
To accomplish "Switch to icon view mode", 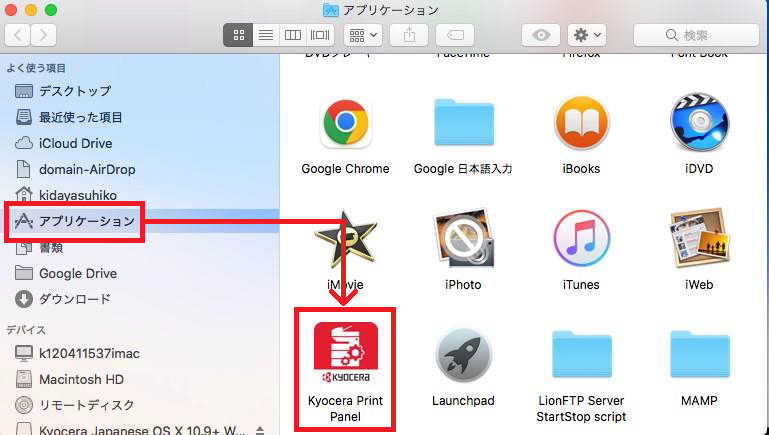I will click(239, 35).
